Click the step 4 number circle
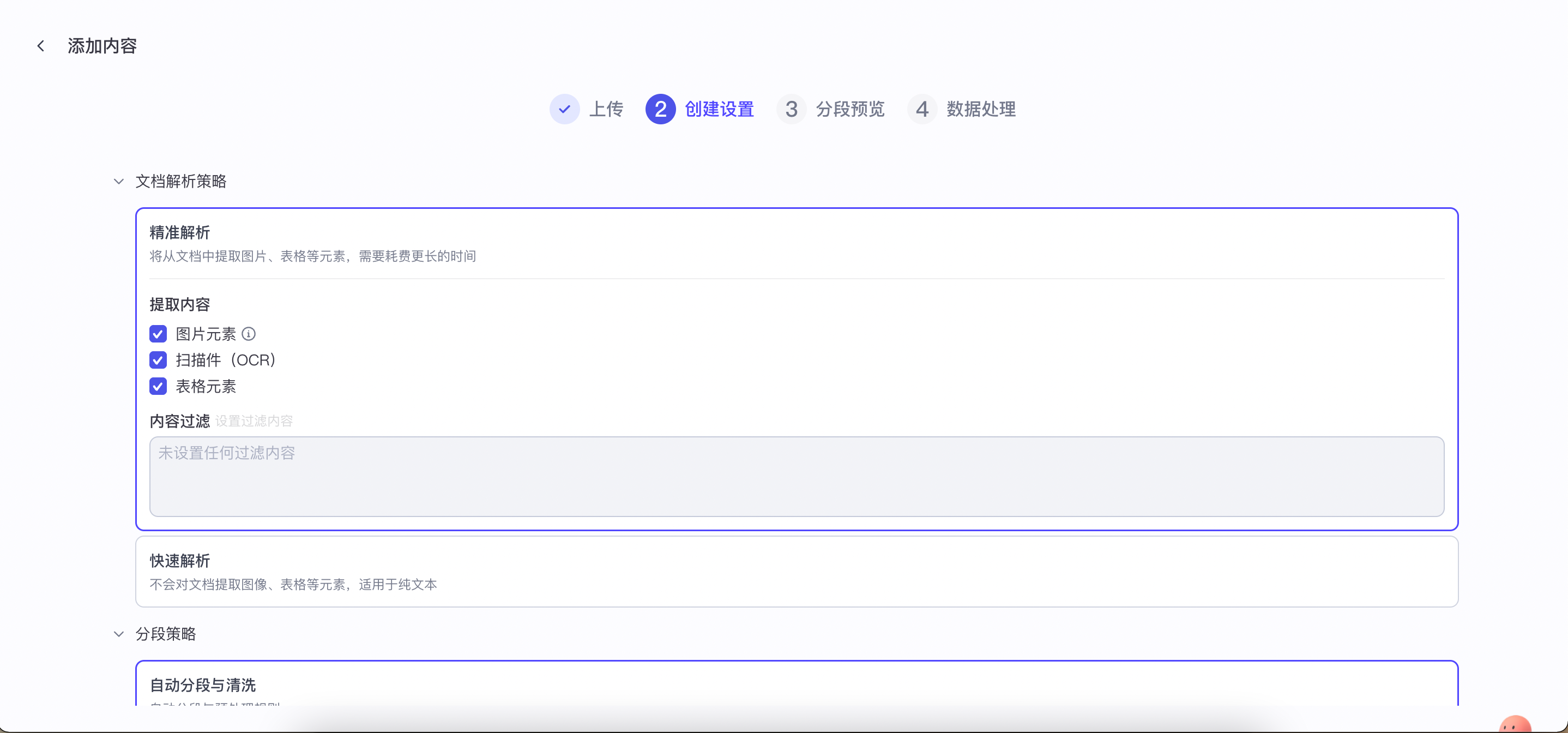The height and width of the screenshot is (733, 1568). point(921,110)
